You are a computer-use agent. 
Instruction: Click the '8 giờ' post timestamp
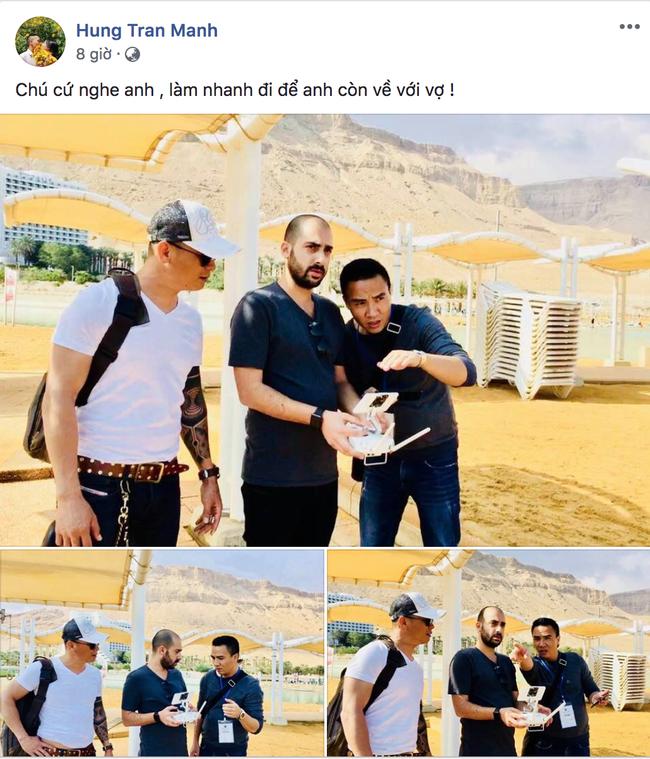coord(93,54)
